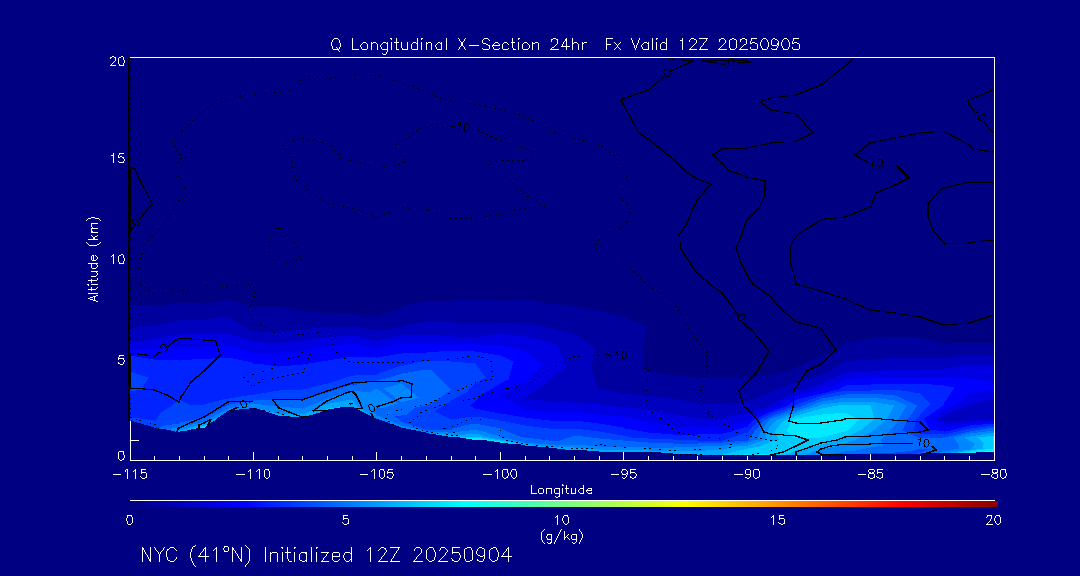Viewport: 1080px width, 576px height.
Task: Click the -90 longitude tick label
Action: click(747, 475)
